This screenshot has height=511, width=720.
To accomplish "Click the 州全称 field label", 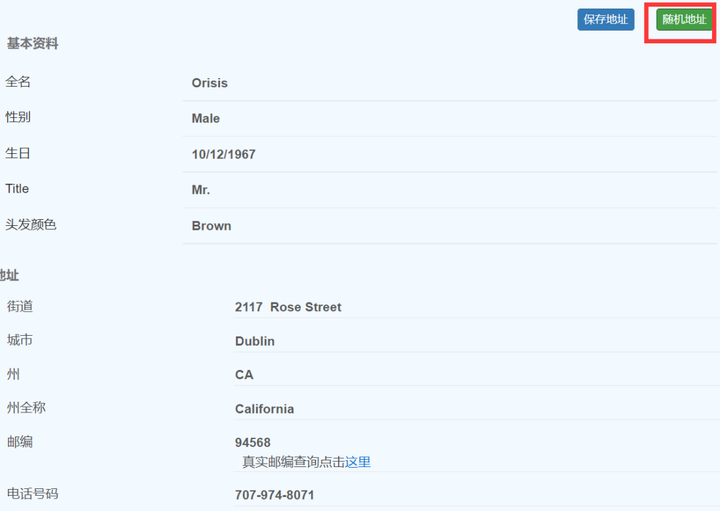I will pos(26,408).
